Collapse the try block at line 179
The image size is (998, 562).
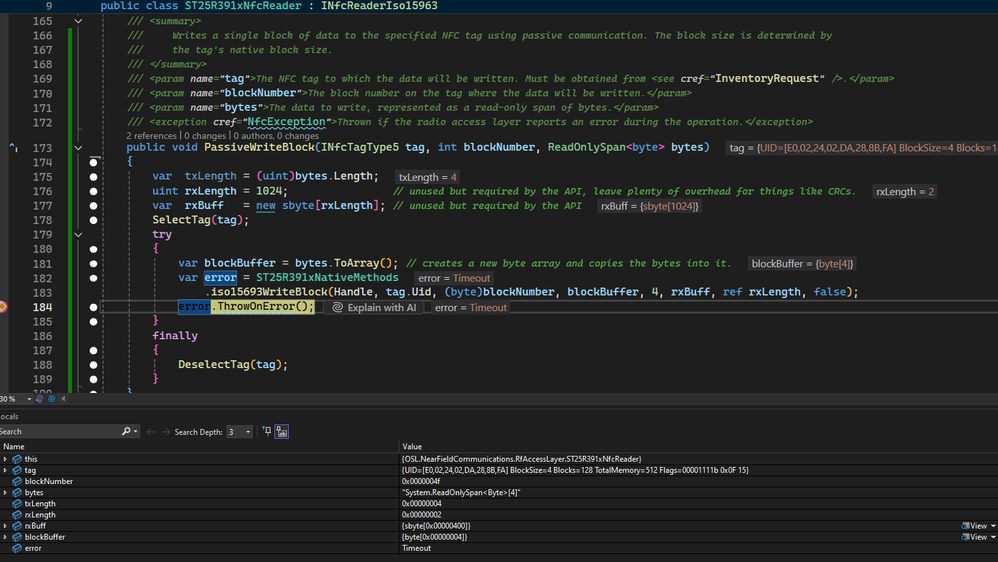click(78, 235)
